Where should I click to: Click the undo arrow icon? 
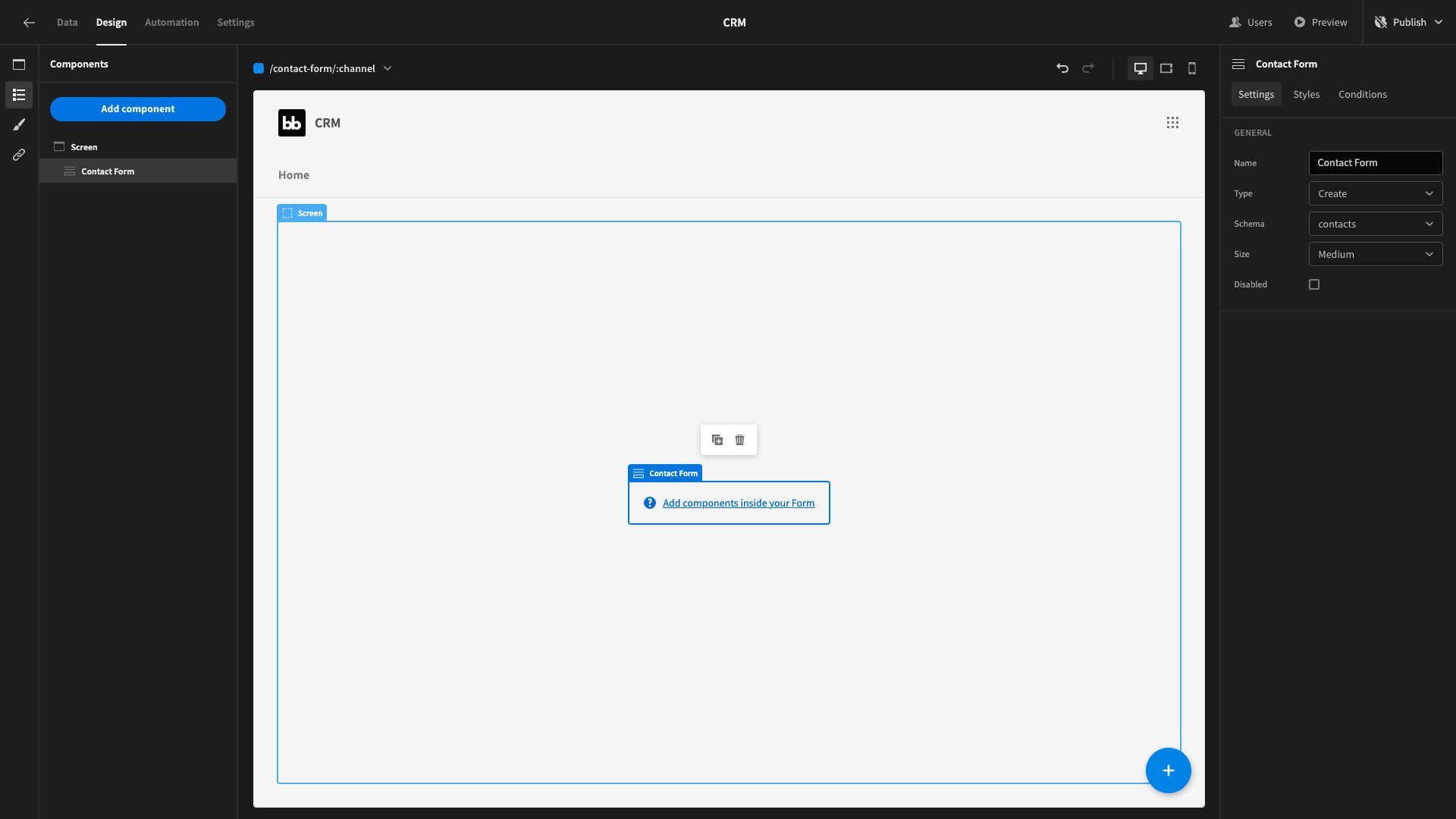tap(1062, 68)
